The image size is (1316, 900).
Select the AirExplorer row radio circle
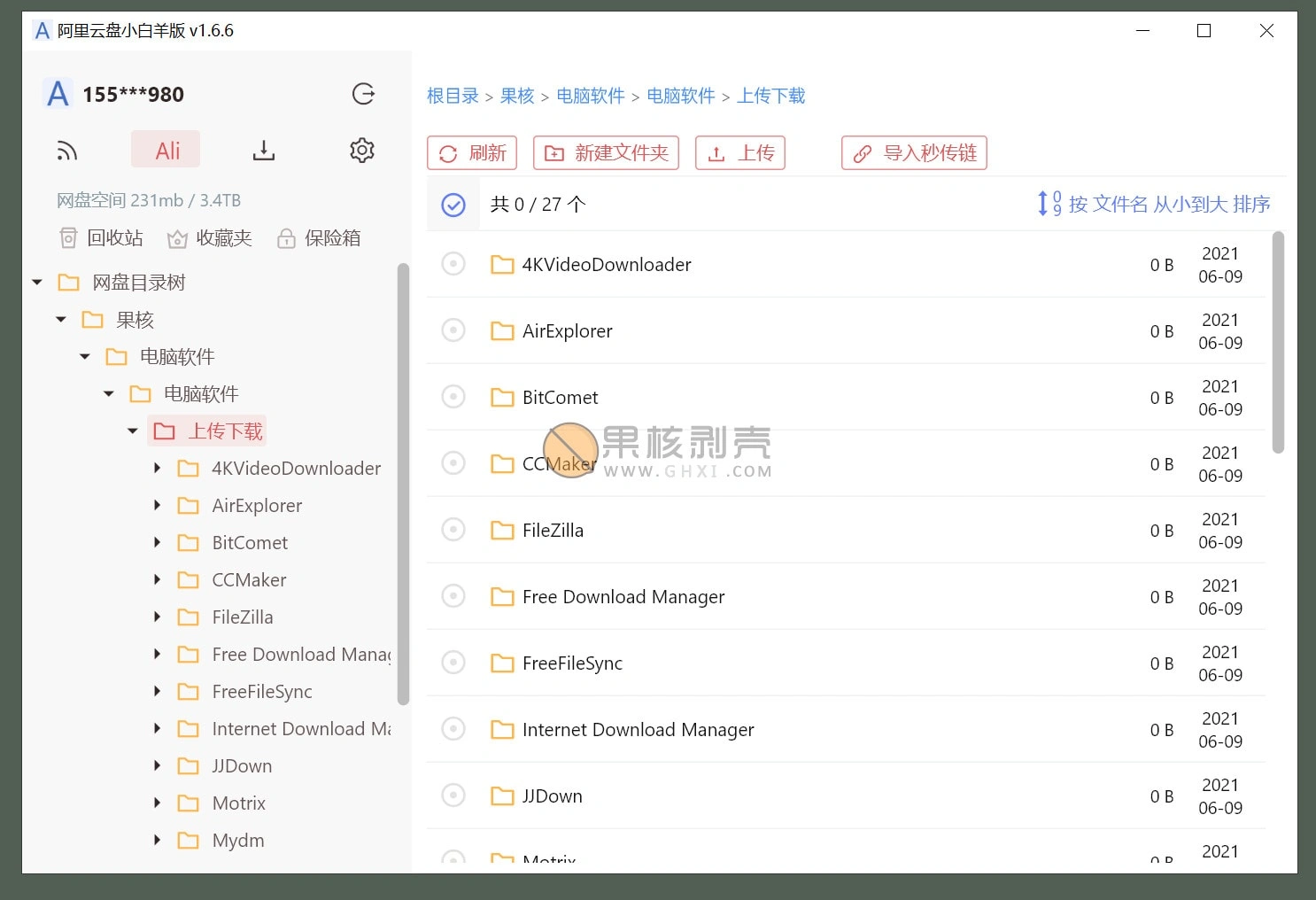coord(453,330)
